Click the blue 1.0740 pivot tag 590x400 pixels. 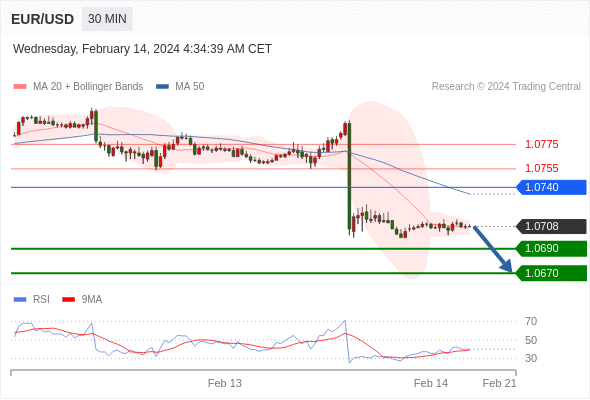[x=551, y=187]
